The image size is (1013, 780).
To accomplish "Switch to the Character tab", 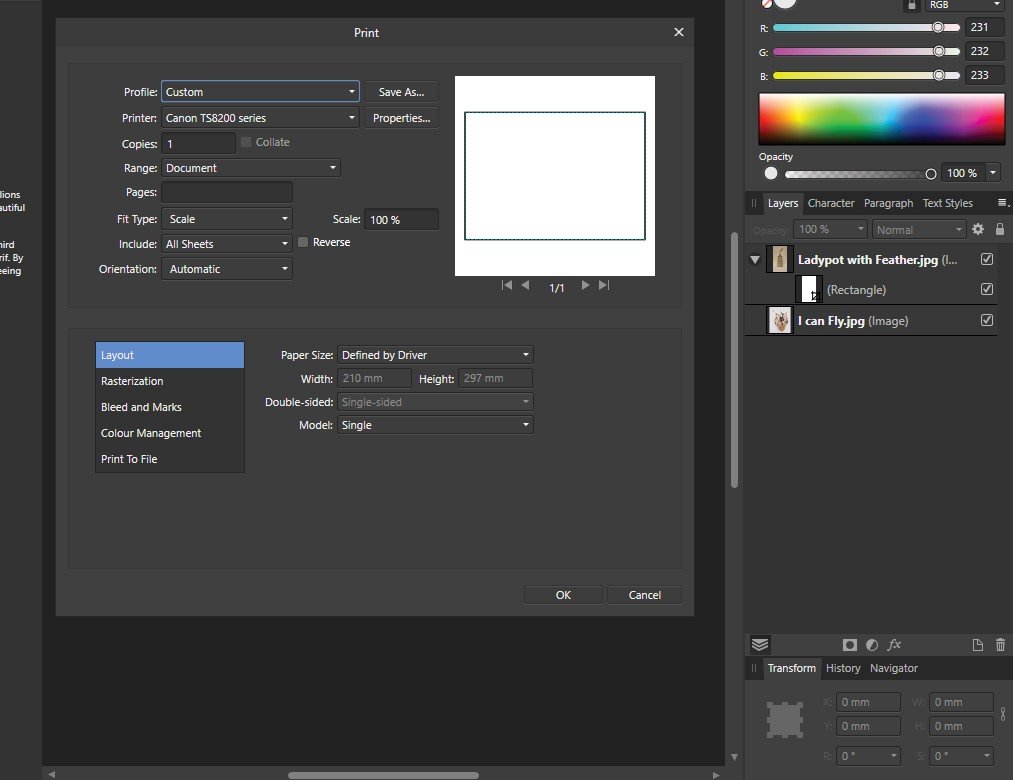I will [x=831, y=203].
